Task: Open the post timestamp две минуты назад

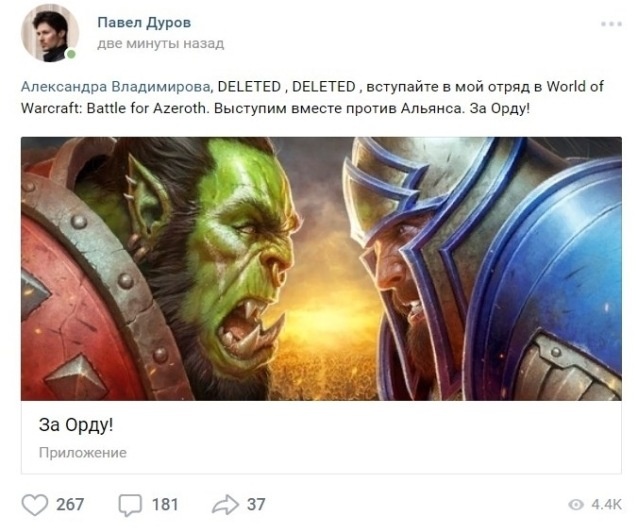Action: coord(161,44)
